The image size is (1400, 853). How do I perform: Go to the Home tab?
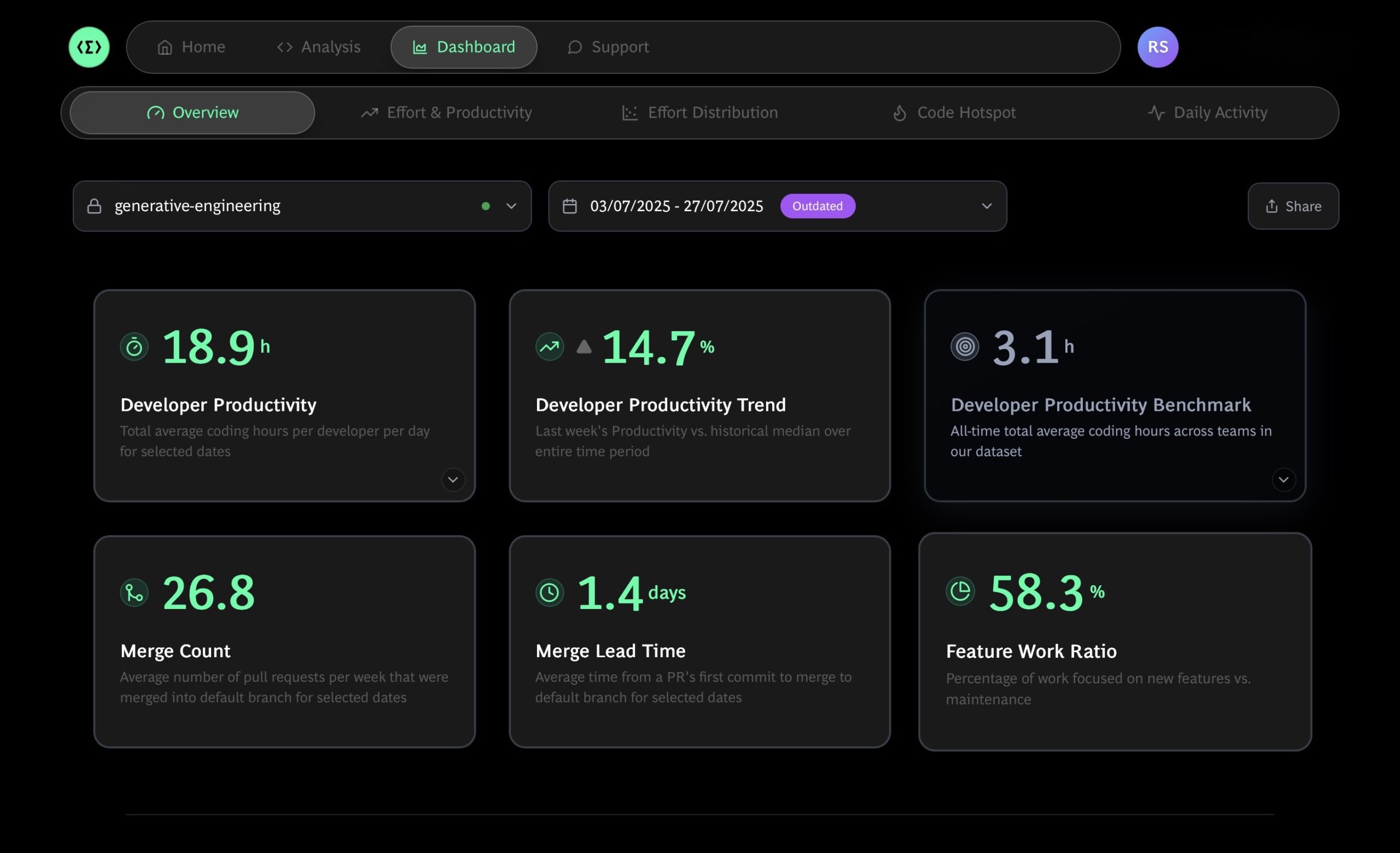(x=191, y=47)
